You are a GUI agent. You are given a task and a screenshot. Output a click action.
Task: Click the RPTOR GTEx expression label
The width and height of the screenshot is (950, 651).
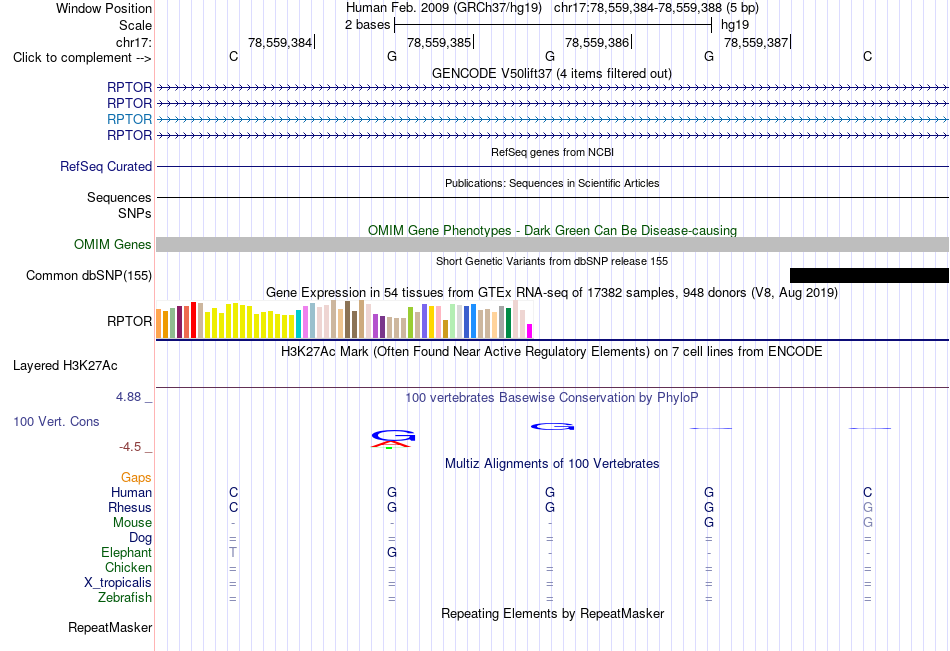pos(129,321)
